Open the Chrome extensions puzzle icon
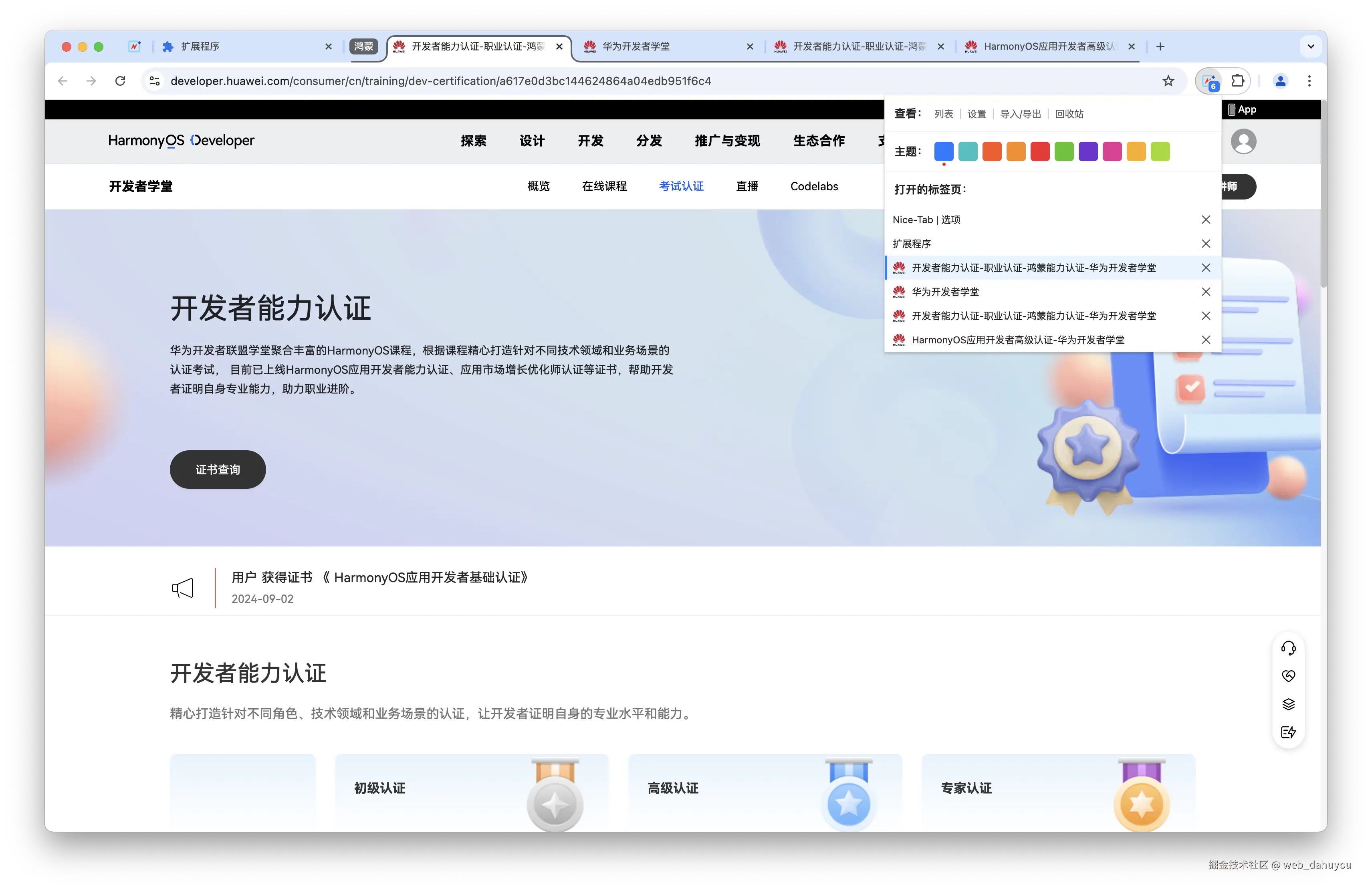Viewport: 1372px width, 891px height. [1238, 81]
